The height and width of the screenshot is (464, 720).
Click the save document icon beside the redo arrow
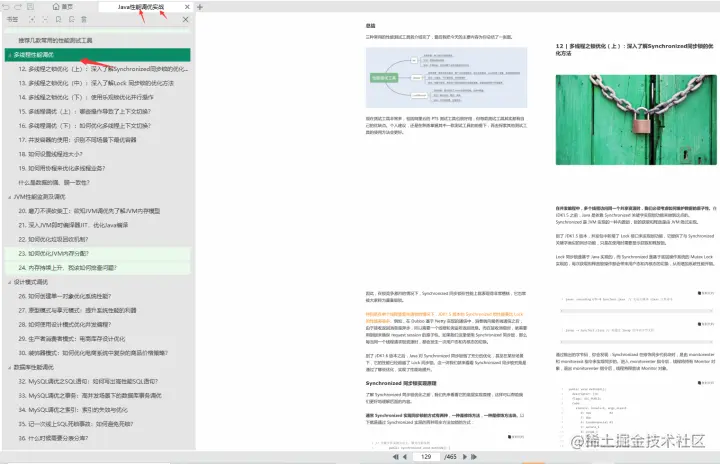tap(30, 6)
